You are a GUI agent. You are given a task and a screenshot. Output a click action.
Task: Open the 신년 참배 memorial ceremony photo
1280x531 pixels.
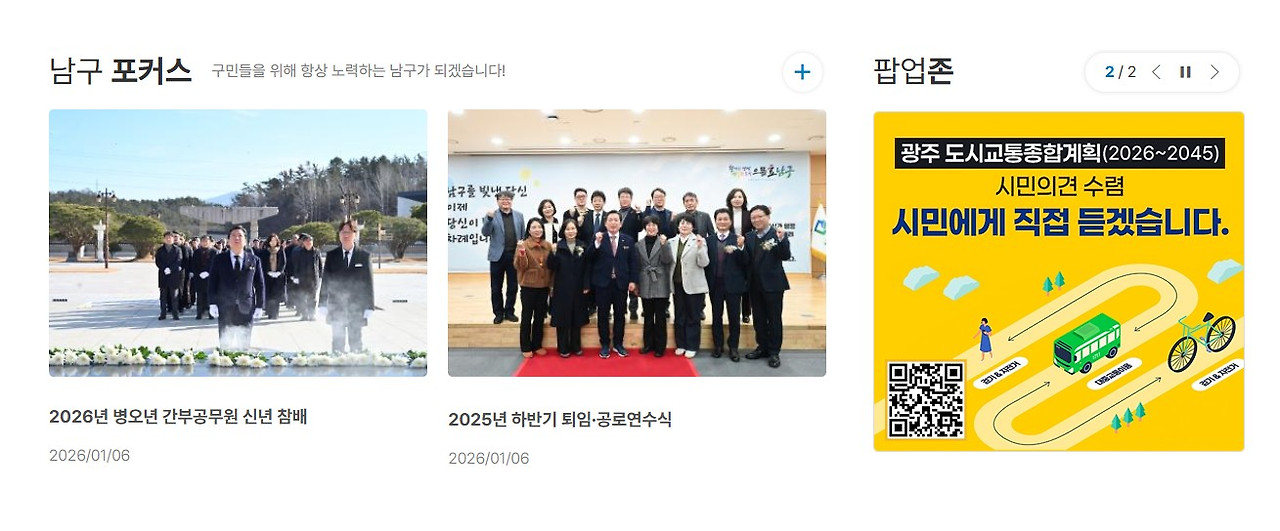238,243
